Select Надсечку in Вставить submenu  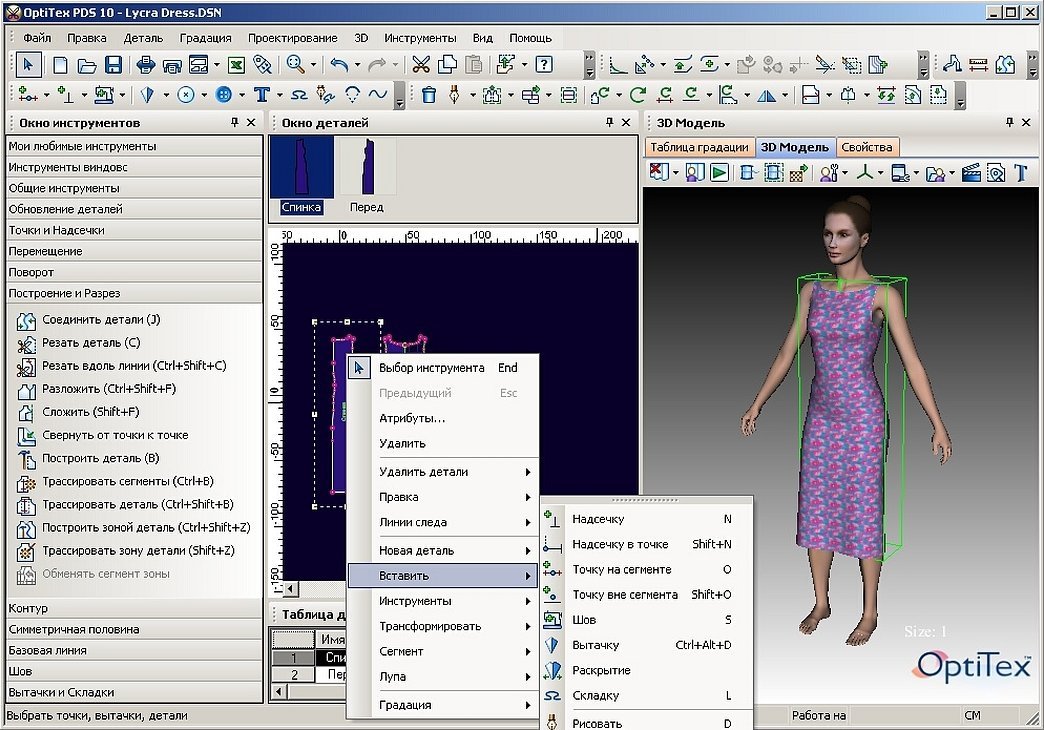tap(647, 520)
